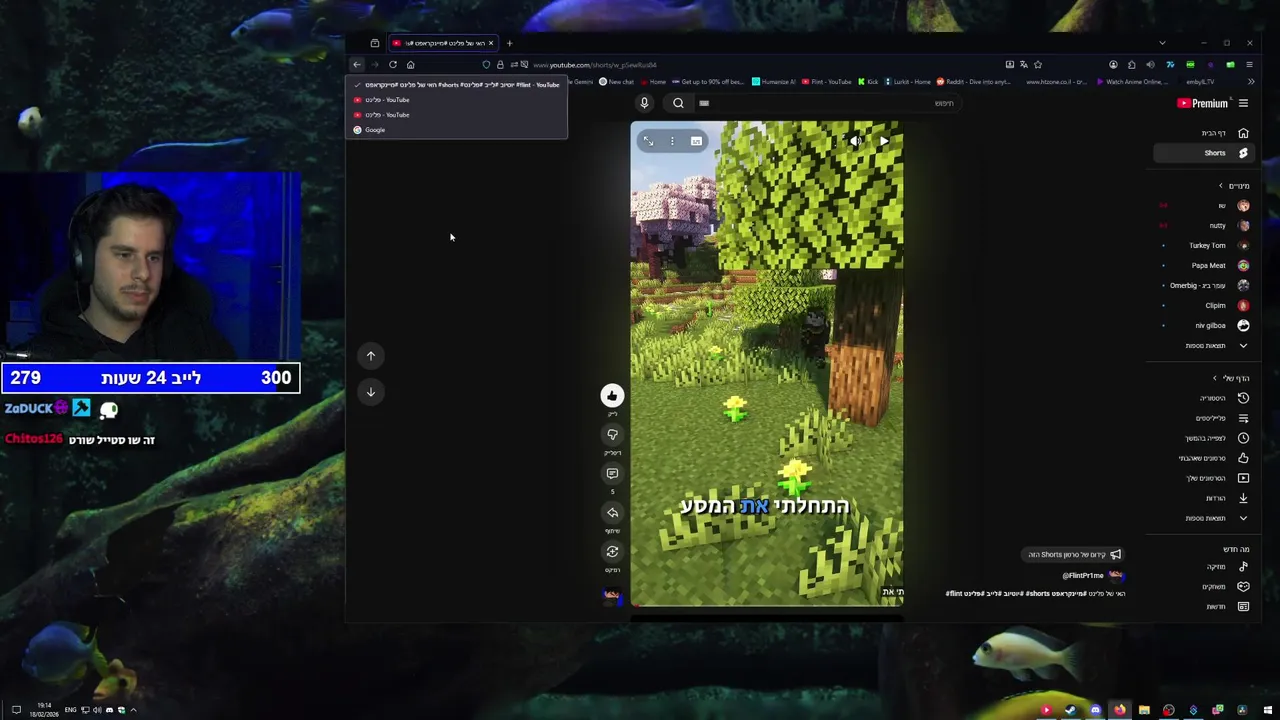The height and width of the screenshot is (720, 1280).
Task: Open a new browser tab
Action: pyautogui.click(x=509, y=43)
